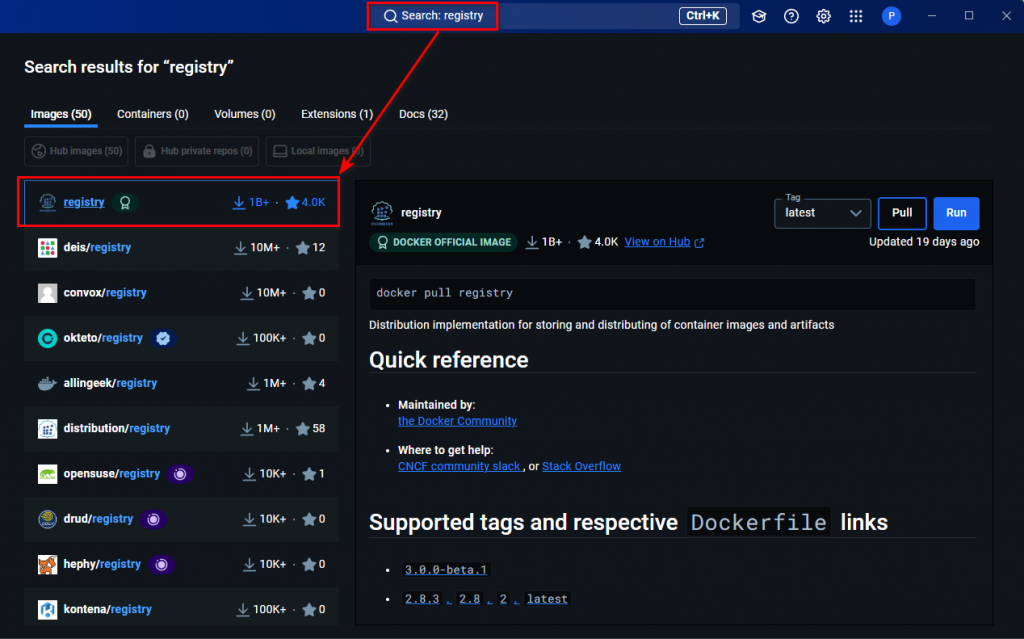
Task: Click the docker pull registry command box
Action: (x=672, y=293)
